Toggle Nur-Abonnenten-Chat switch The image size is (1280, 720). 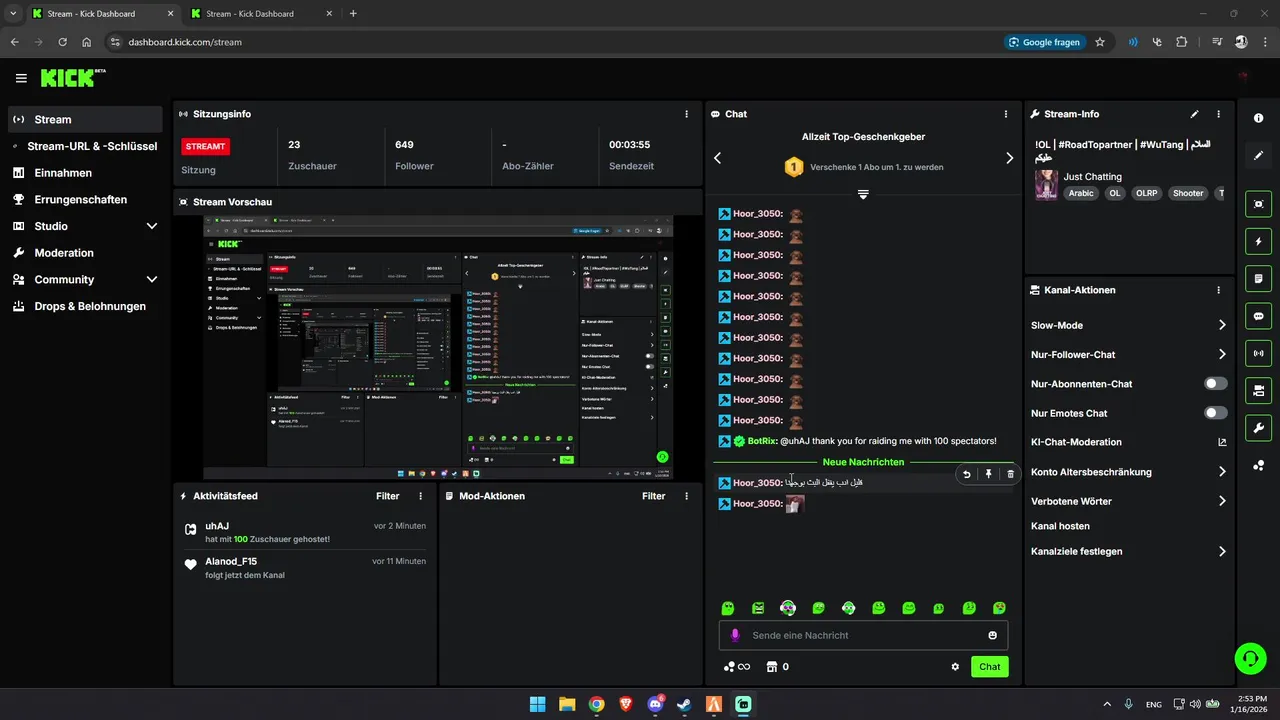tap(1216, 384)
